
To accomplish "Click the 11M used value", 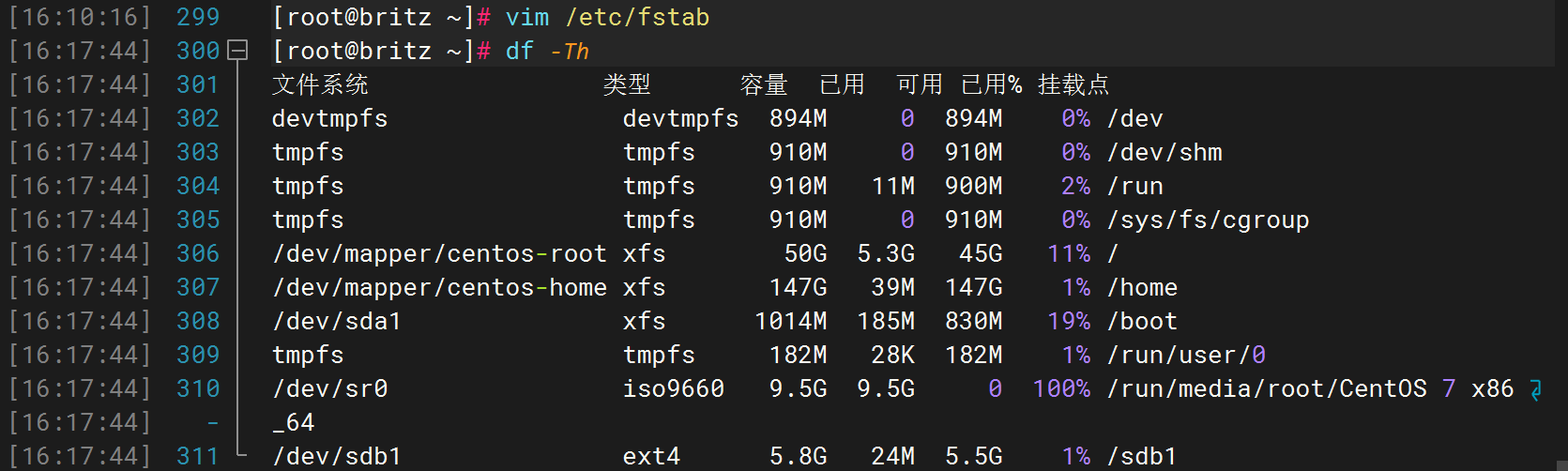I will [893, 186].
